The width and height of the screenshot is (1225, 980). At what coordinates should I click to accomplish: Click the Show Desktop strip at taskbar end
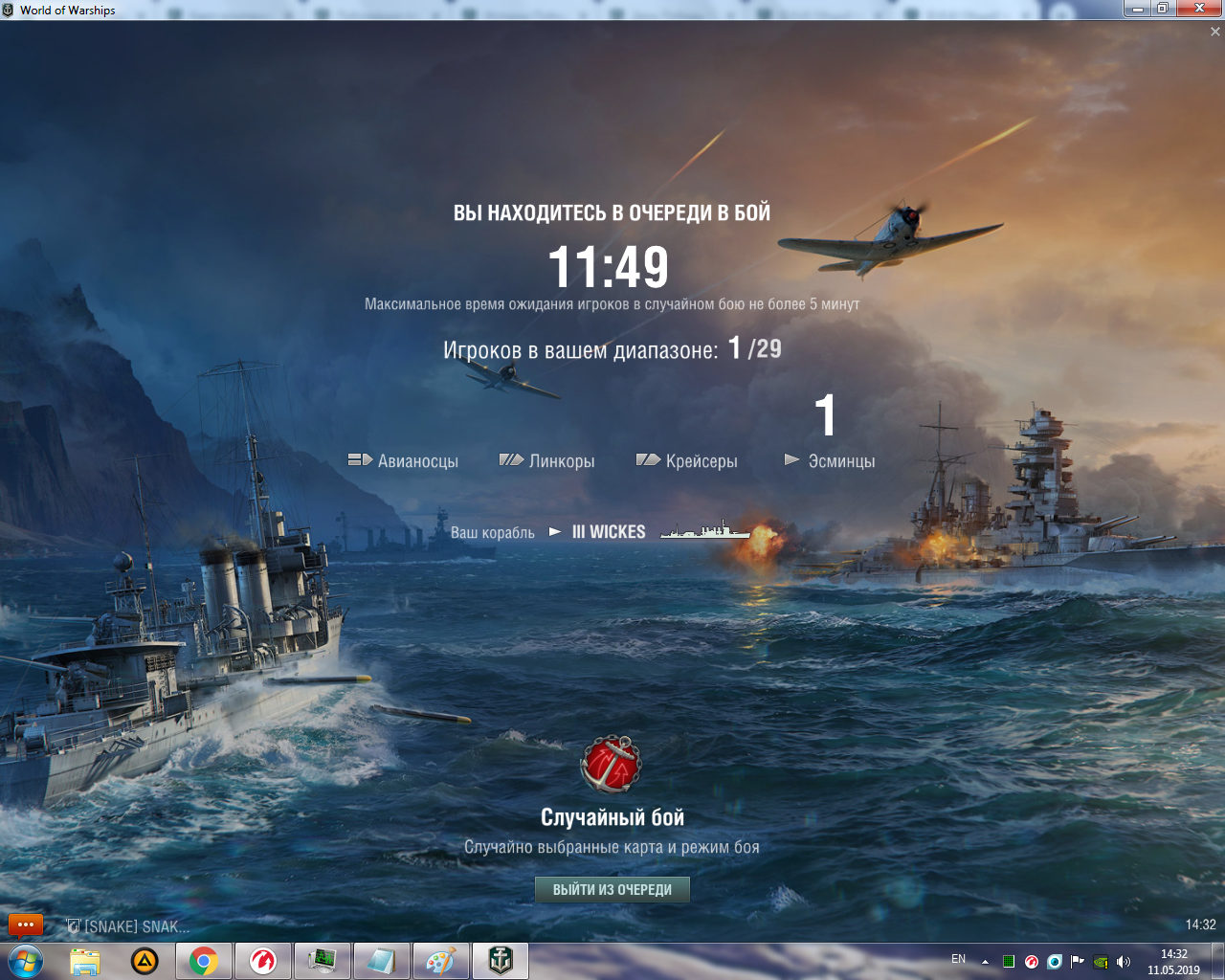[x=1218, y=961]
